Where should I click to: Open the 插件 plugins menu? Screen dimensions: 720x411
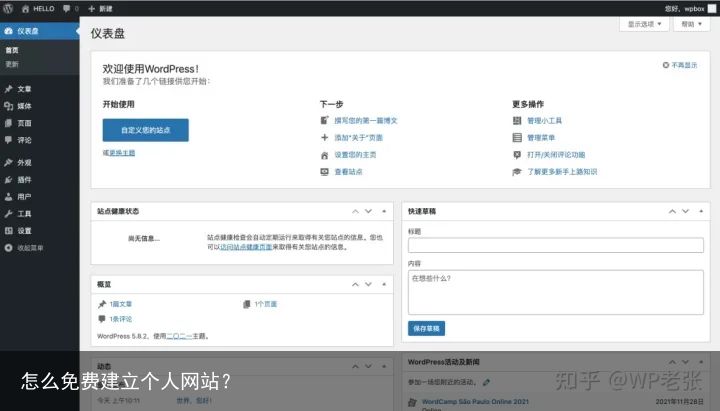click(x=39, y=179)
